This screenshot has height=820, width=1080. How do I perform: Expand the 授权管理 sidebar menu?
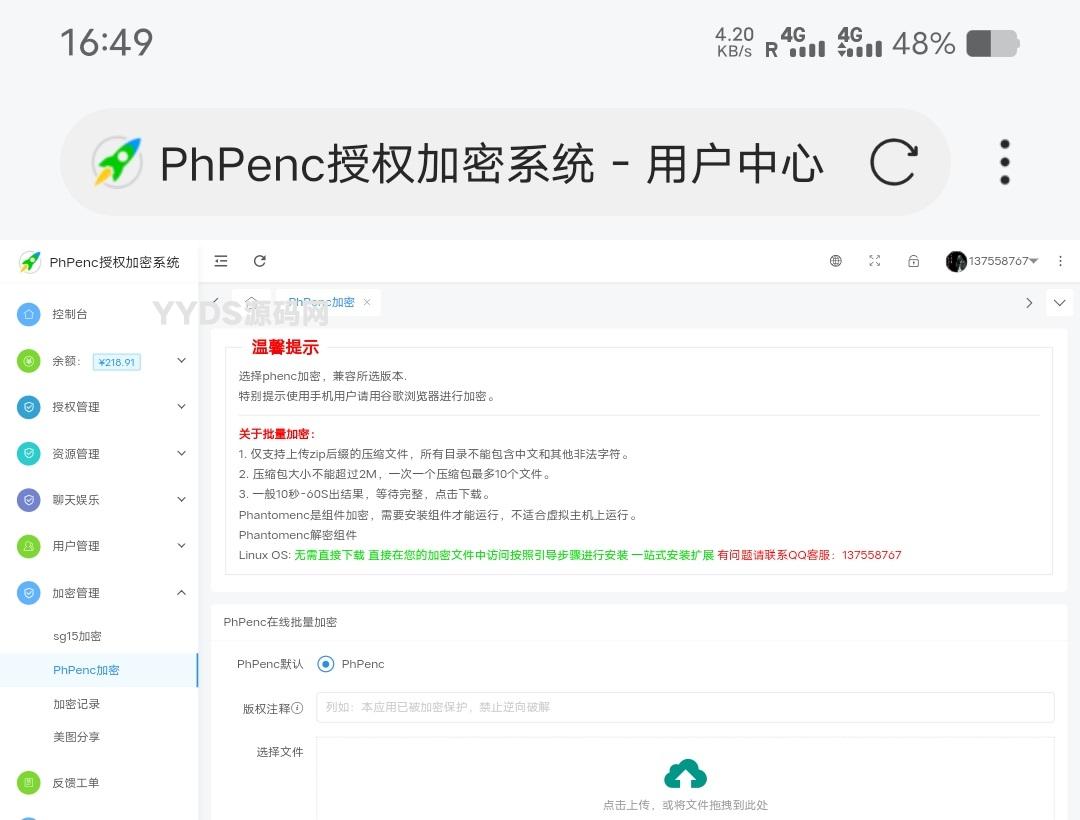coord(100,407)
